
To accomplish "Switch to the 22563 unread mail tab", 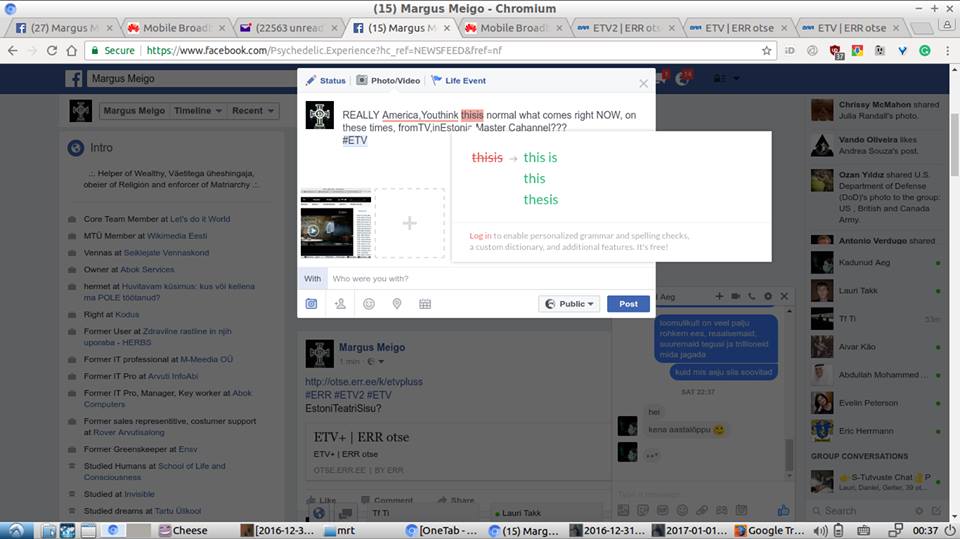I will tap(288, 28).
